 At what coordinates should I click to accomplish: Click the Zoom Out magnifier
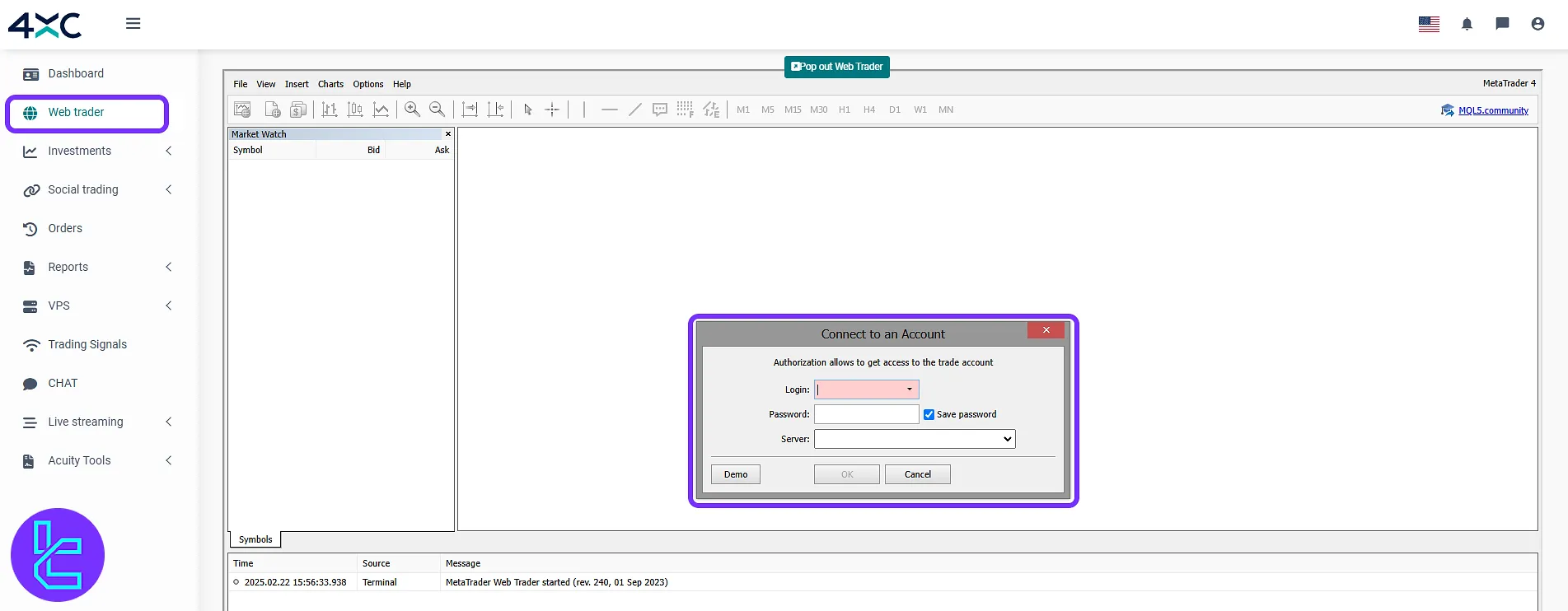click(x=438, y=110)
